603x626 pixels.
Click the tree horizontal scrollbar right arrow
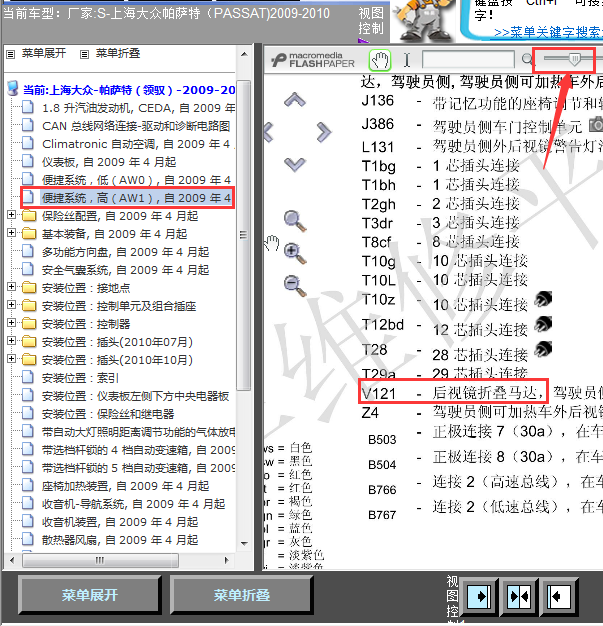(226, 560)
